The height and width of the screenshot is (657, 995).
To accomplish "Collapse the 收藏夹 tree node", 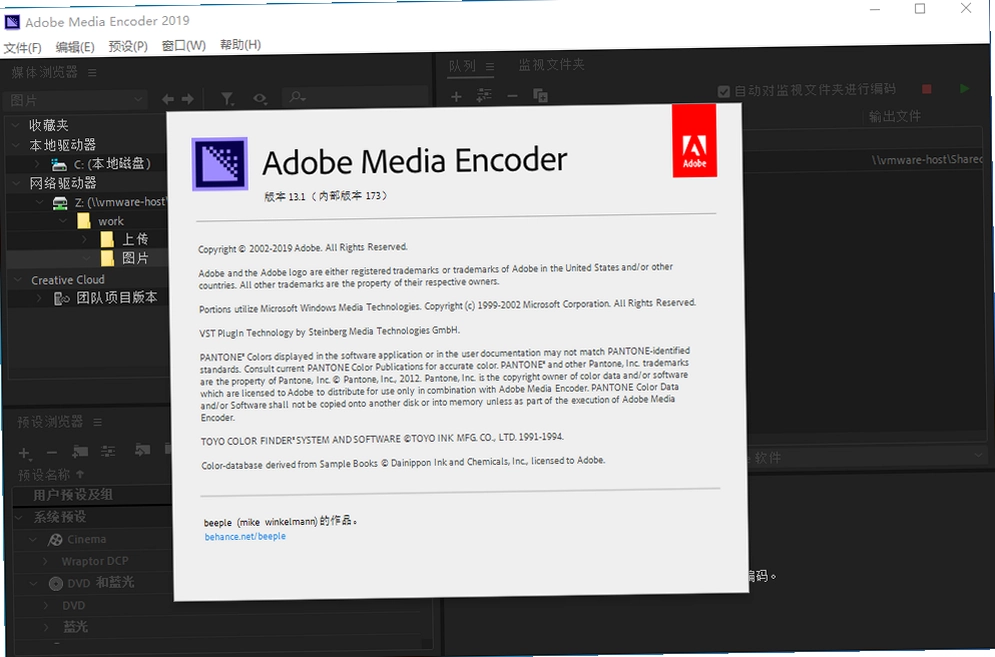I will (16, 126).
